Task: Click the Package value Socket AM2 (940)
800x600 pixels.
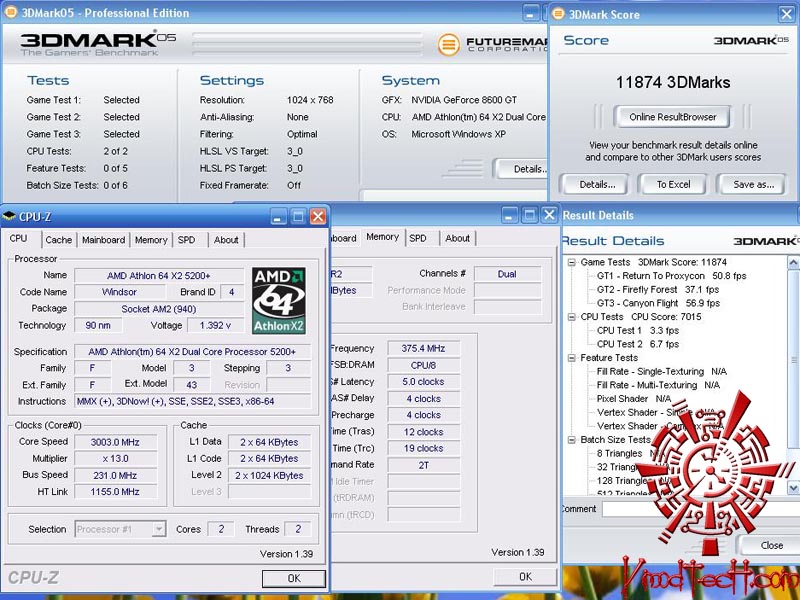Action: pos(159,309)
